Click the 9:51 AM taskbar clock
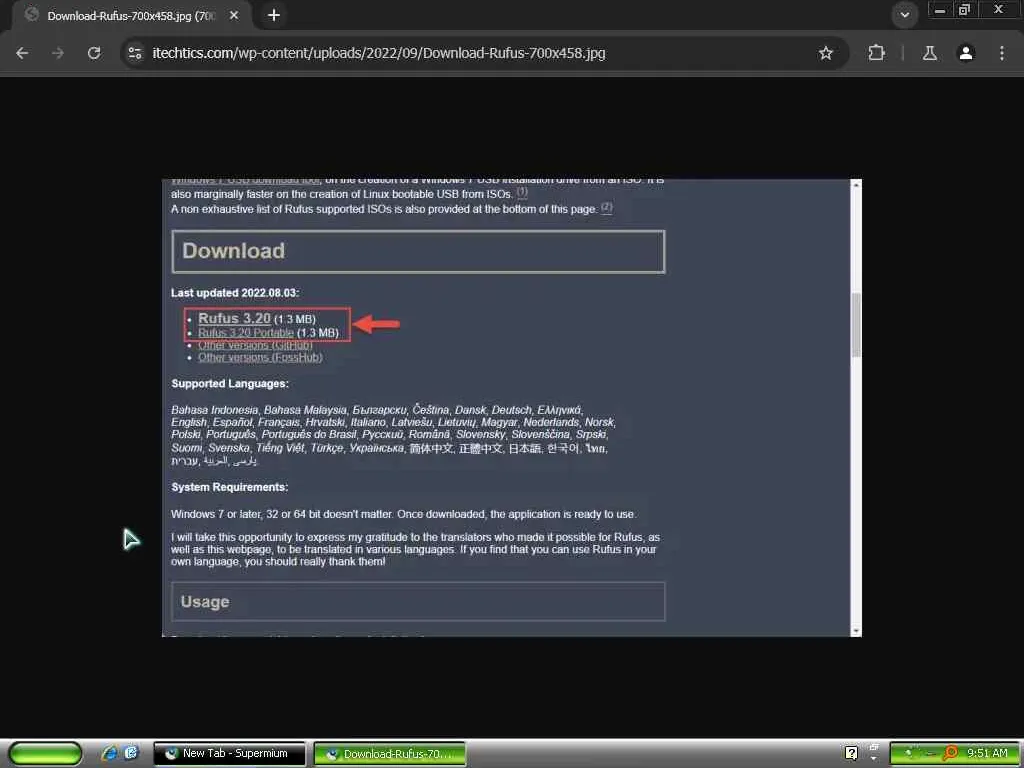This screenshot has width=1024, height=768. (x=987, y=753)
